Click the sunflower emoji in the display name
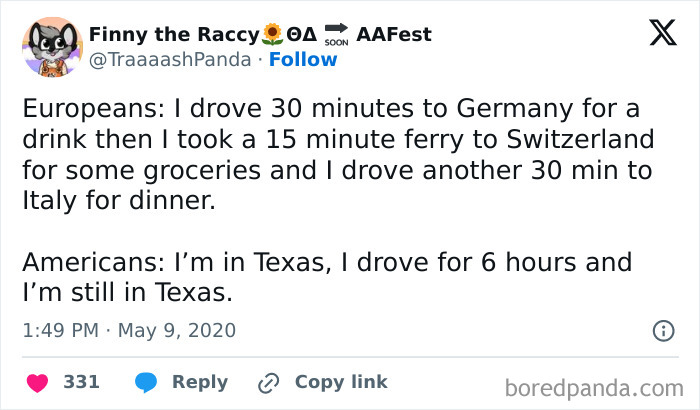Screen dimensions: 700x410 point(272,35)
